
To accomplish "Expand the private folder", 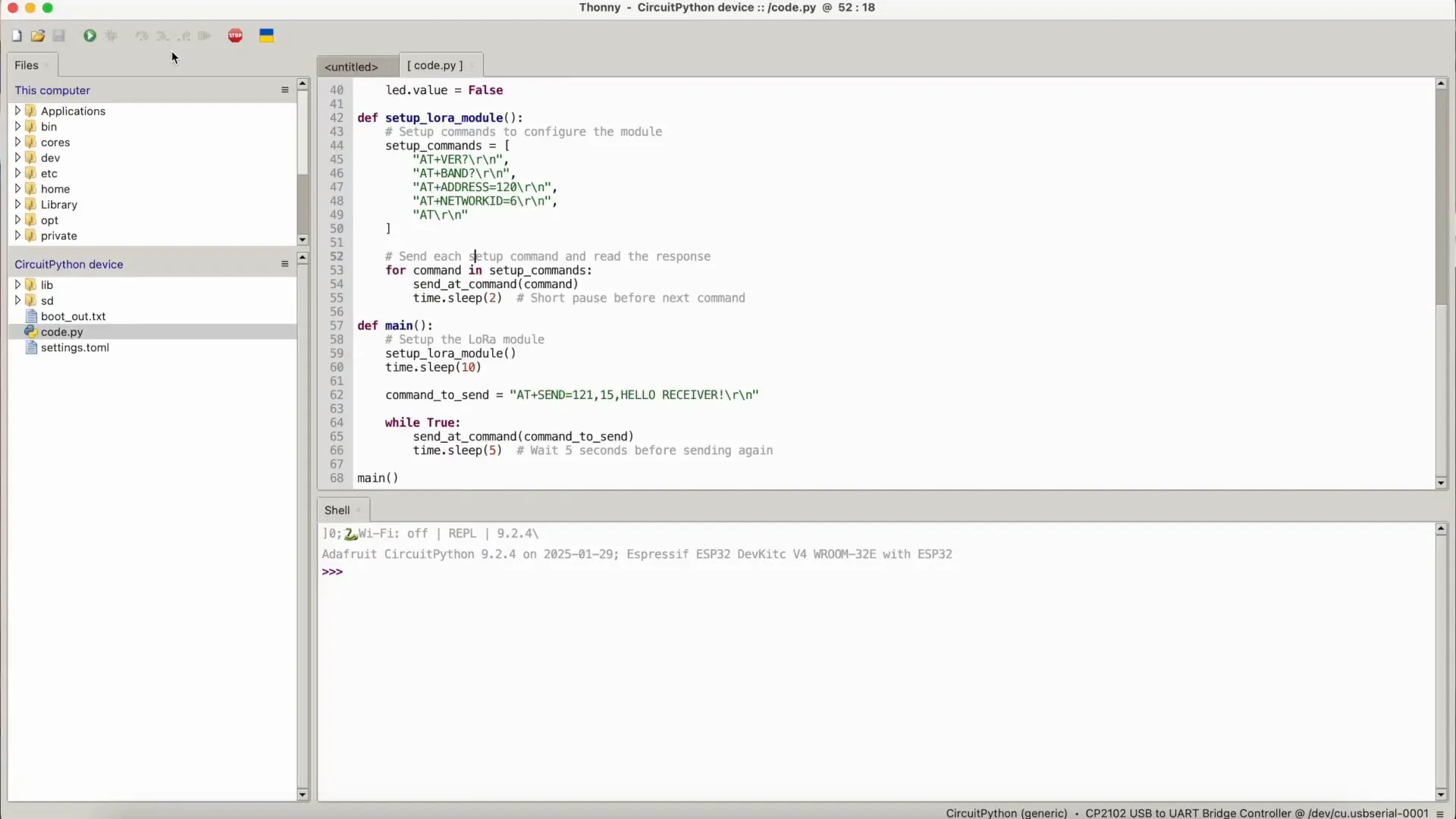I will click(x=17, y=237).
